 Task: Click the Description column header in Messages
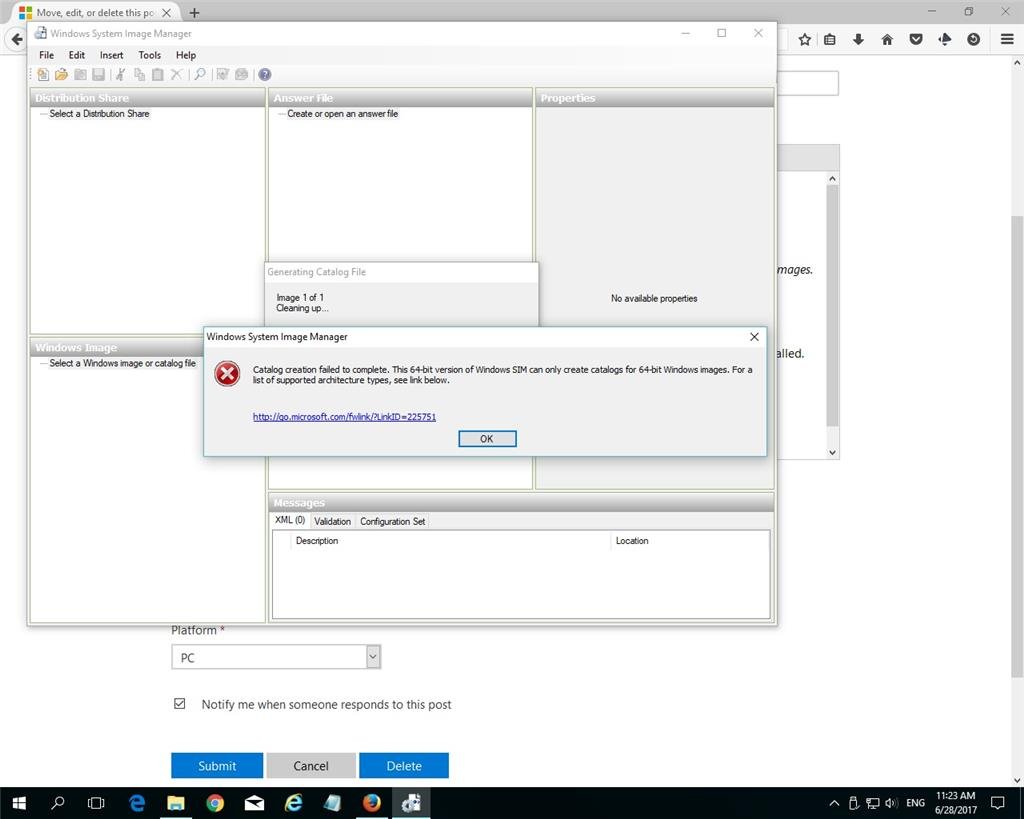[x=450, y=541]
